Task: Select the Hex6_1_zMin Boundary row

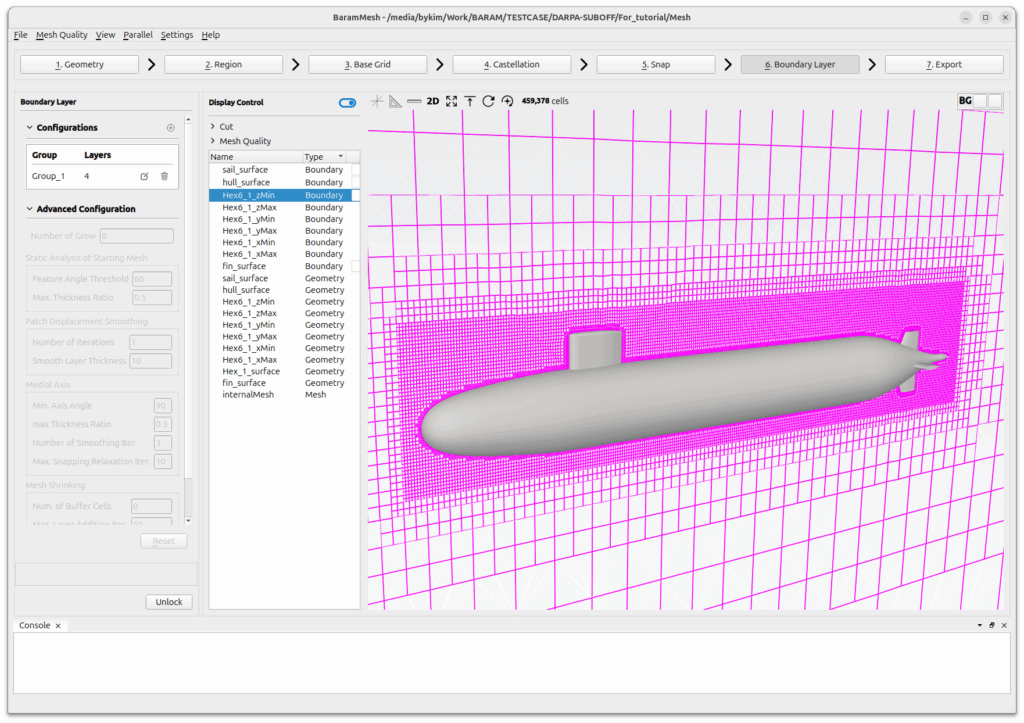Action: pos(284,195)
